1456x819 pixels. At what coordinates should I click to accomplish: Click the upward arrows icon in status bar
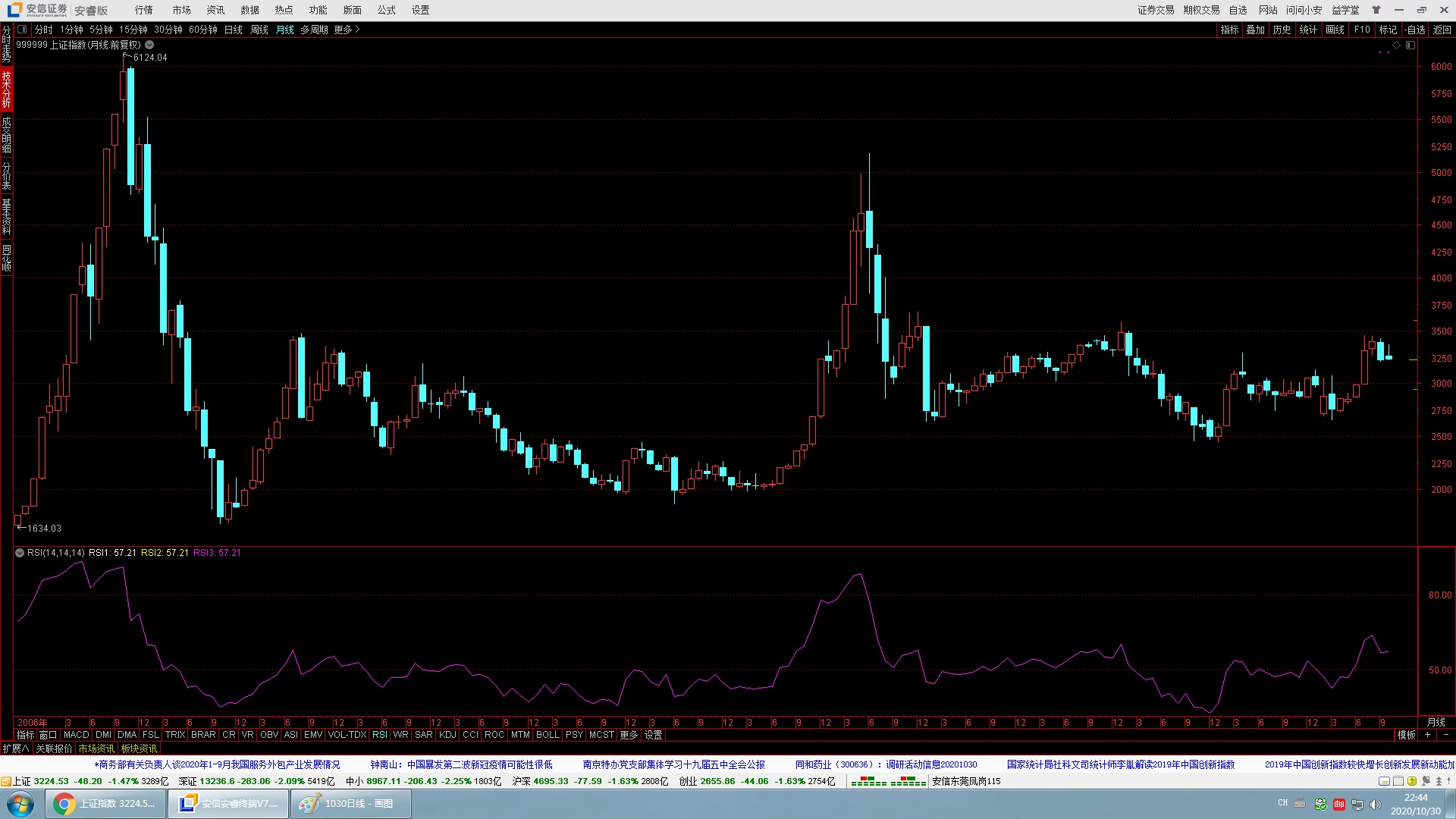[x=1438, y=781]
